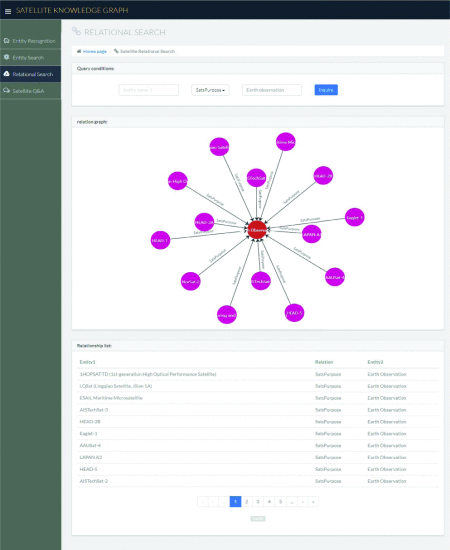Follow the Home page breadcrumb link
The height and width of the screenshot is (550, 450).
pos(95,51)
